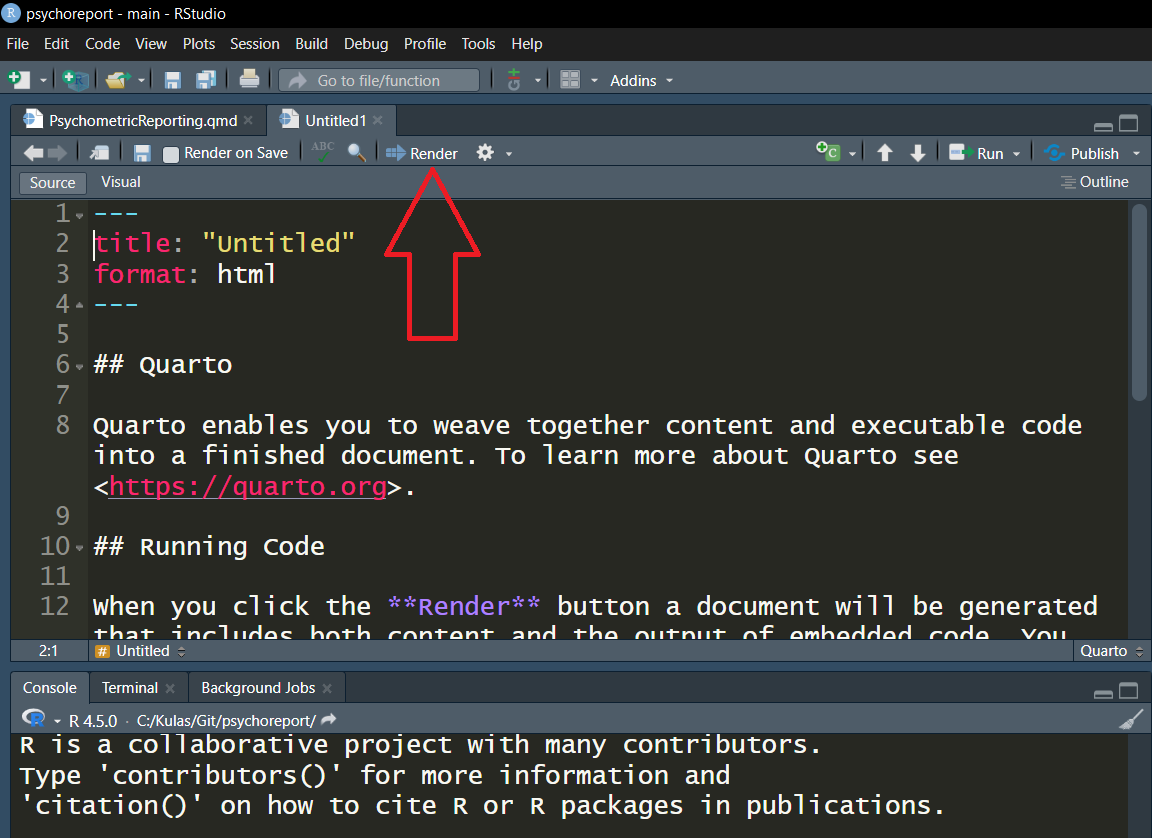Click the Save all documents icon
1152x838 pixels.
pyautogui.click(x=206, y=80)
